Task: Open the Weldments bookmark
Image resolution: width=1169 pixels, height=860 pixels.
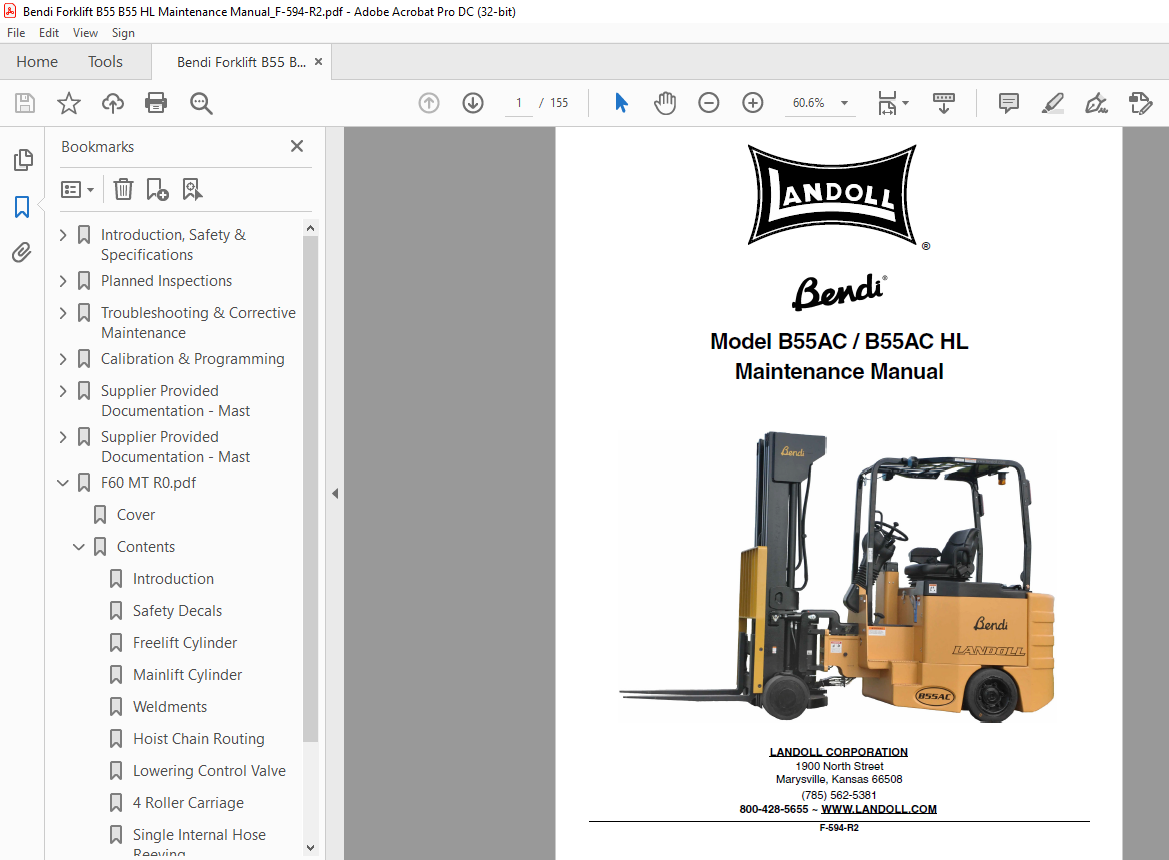Action: (x=170, y=707)
